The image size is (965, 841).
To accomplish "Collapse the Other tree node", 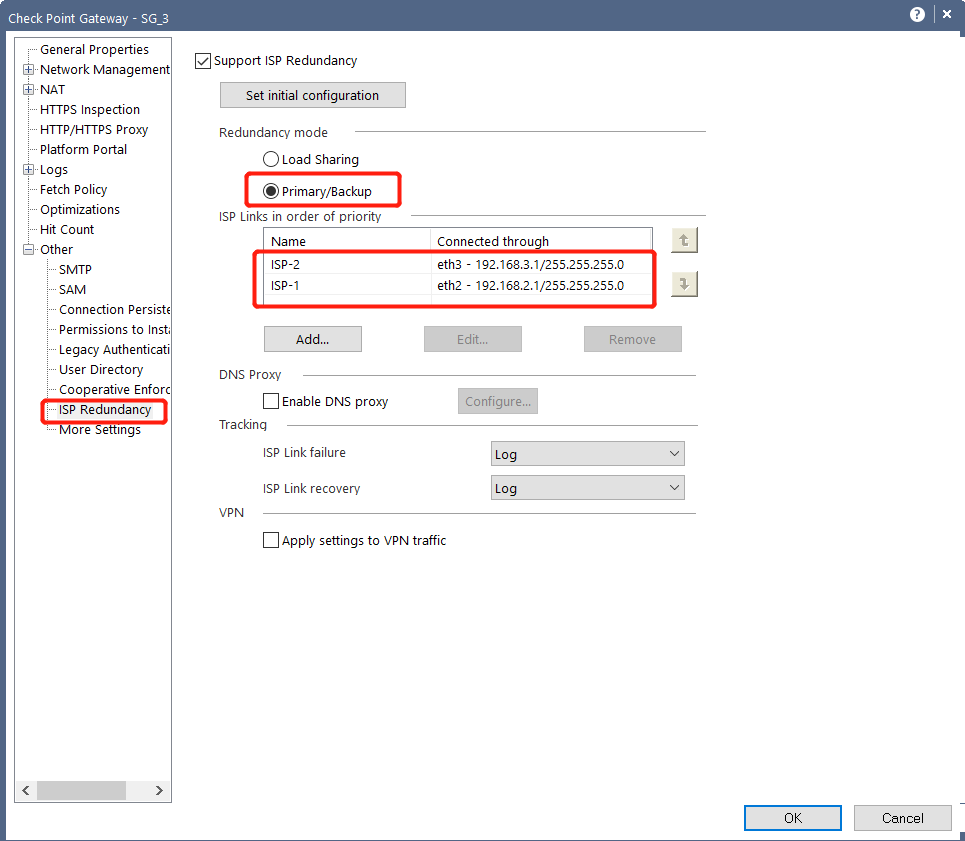I will tap(29, 249).
